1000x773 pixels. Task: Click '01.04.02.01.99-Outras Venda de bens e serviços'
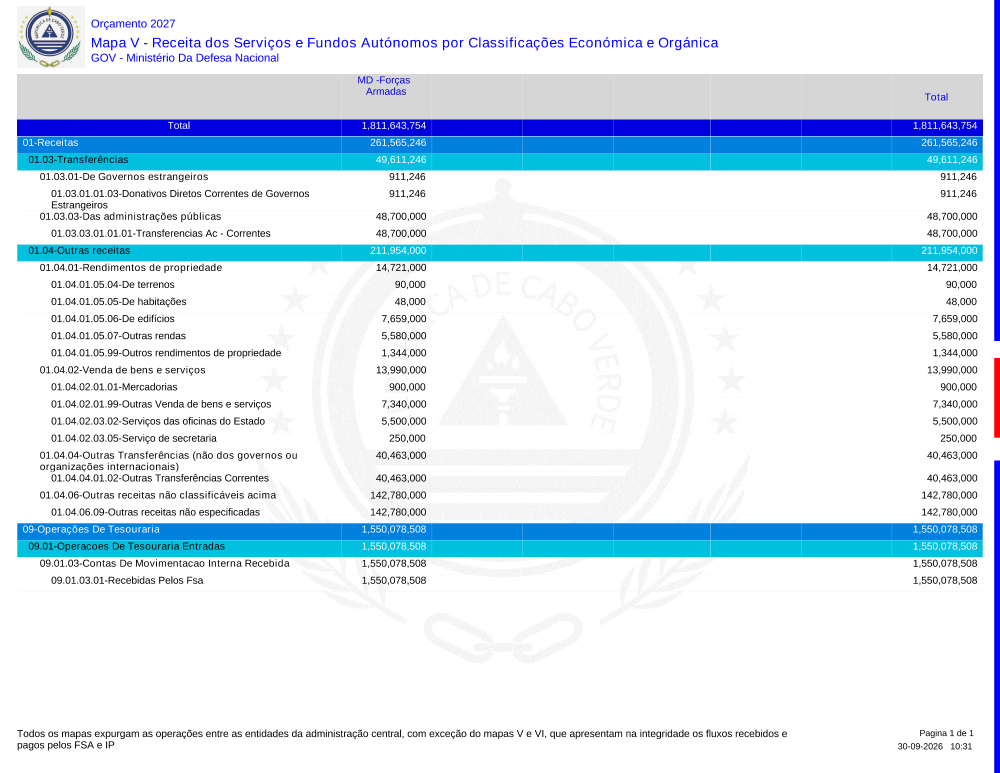tap(161, 404)
